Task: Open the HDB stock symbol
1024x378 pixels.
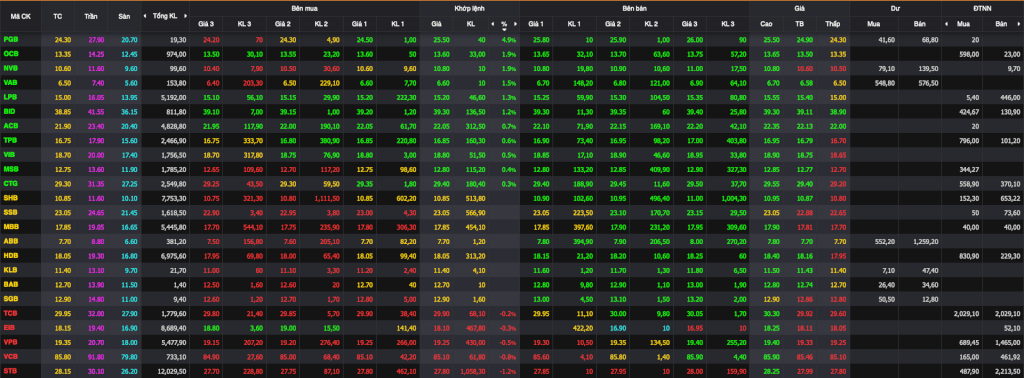Action: click(x=11, y=255)
